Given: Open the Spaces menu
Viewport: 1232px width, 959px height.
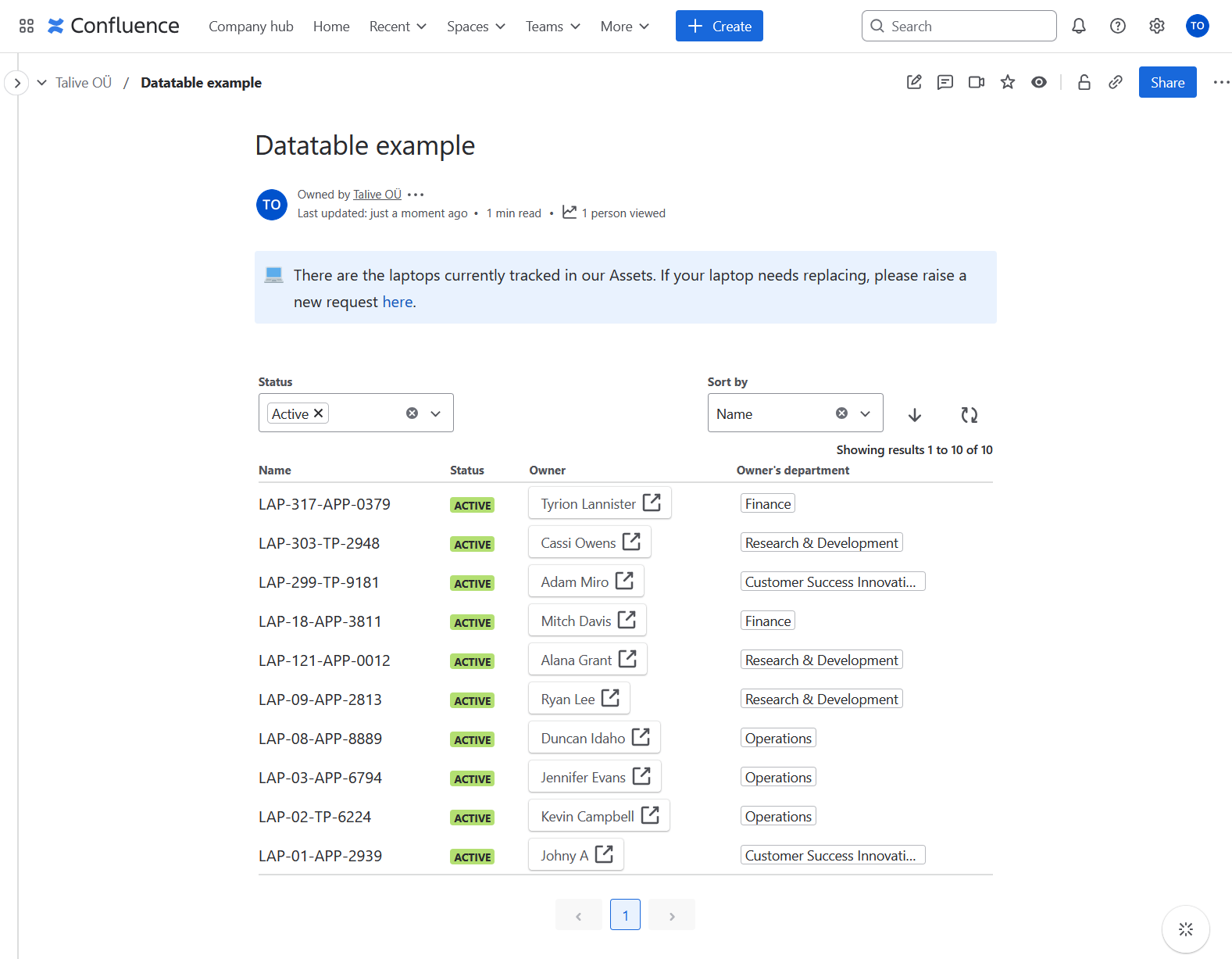Looking at the screenshot, I should click(x=476, y=27).
